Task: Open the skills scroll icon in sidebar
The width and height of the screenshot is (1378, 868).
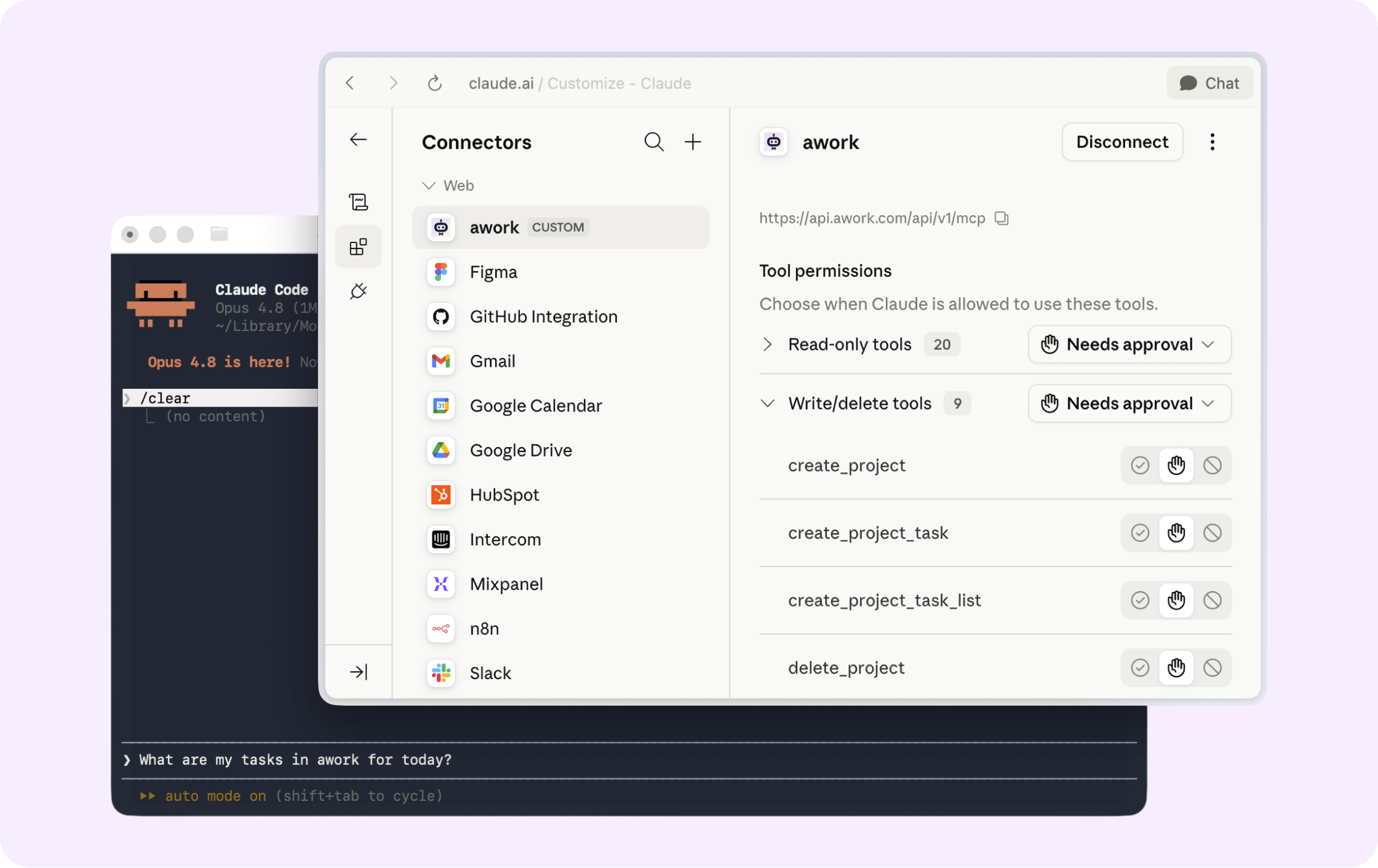Action: [x=358, y=202]
